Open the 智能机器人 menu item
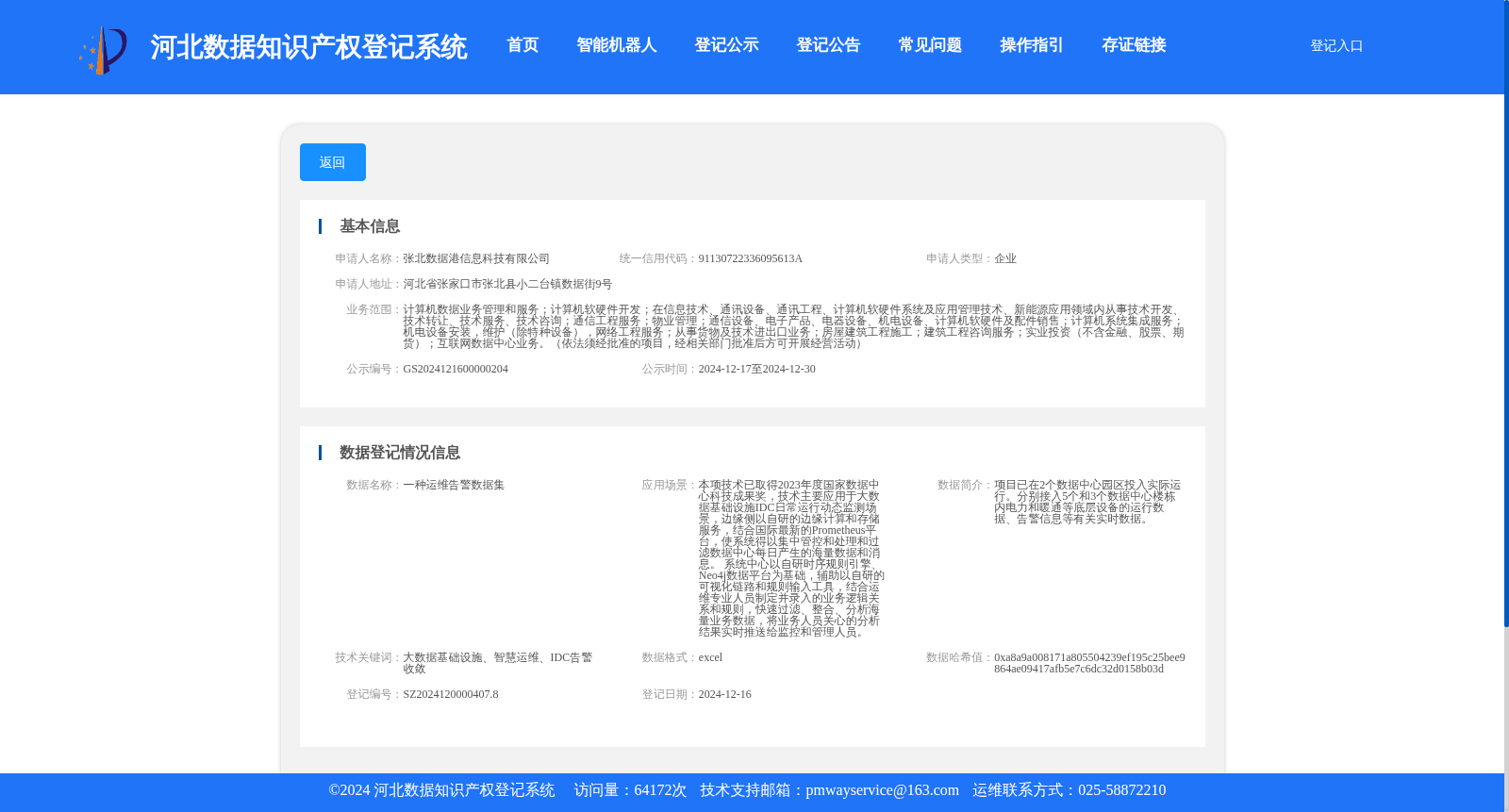This screenshot has height=812, width=1509. click(616, 45)
